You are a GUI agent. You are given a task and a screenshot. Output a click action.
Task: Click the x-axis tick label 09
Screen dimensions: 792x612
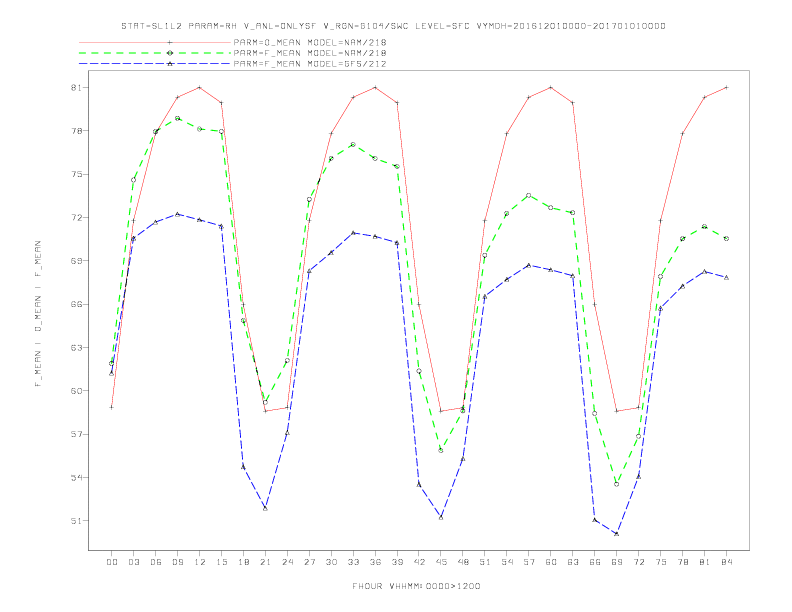coord(177,562)
